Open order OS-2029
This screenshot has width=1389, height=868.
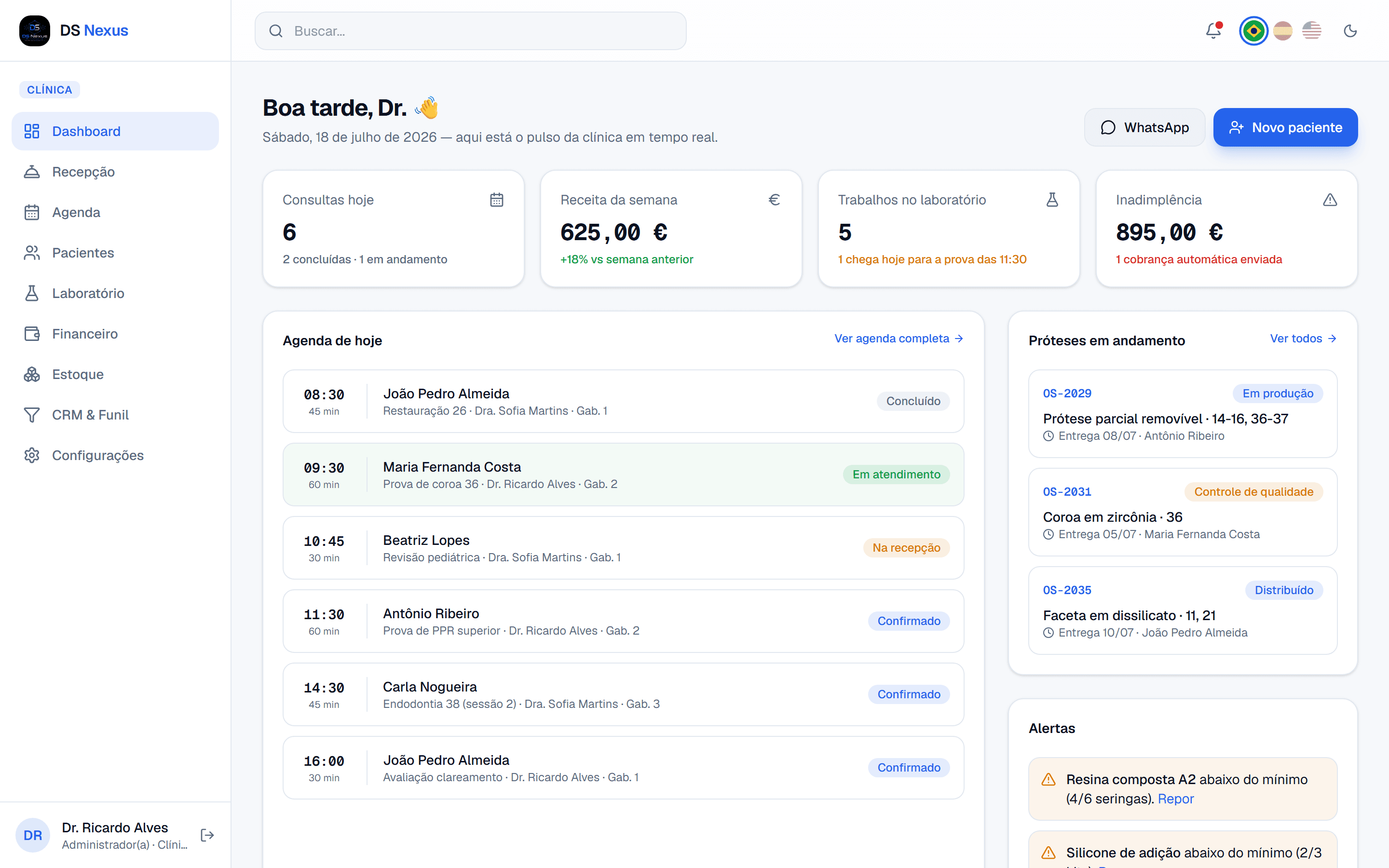(x=1183, y=414)
